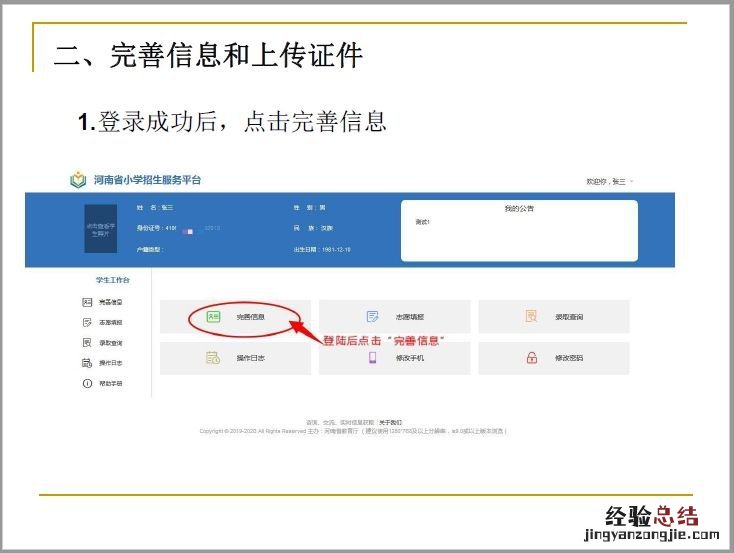
Task: Select the 学生工作台 sidebar heading
Action: click(112, 280)
